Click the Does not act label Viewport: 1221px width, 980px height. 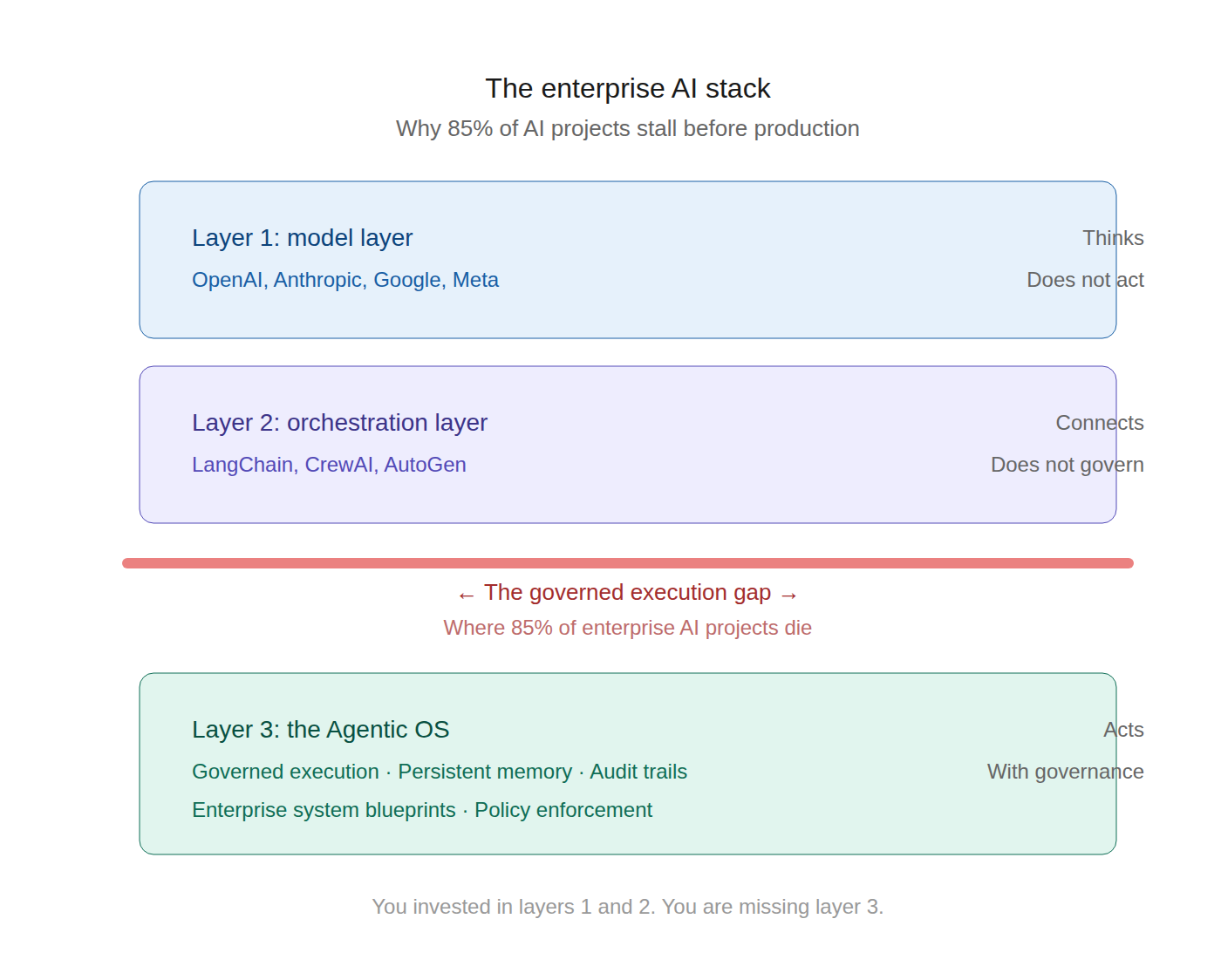point(1085,280)
